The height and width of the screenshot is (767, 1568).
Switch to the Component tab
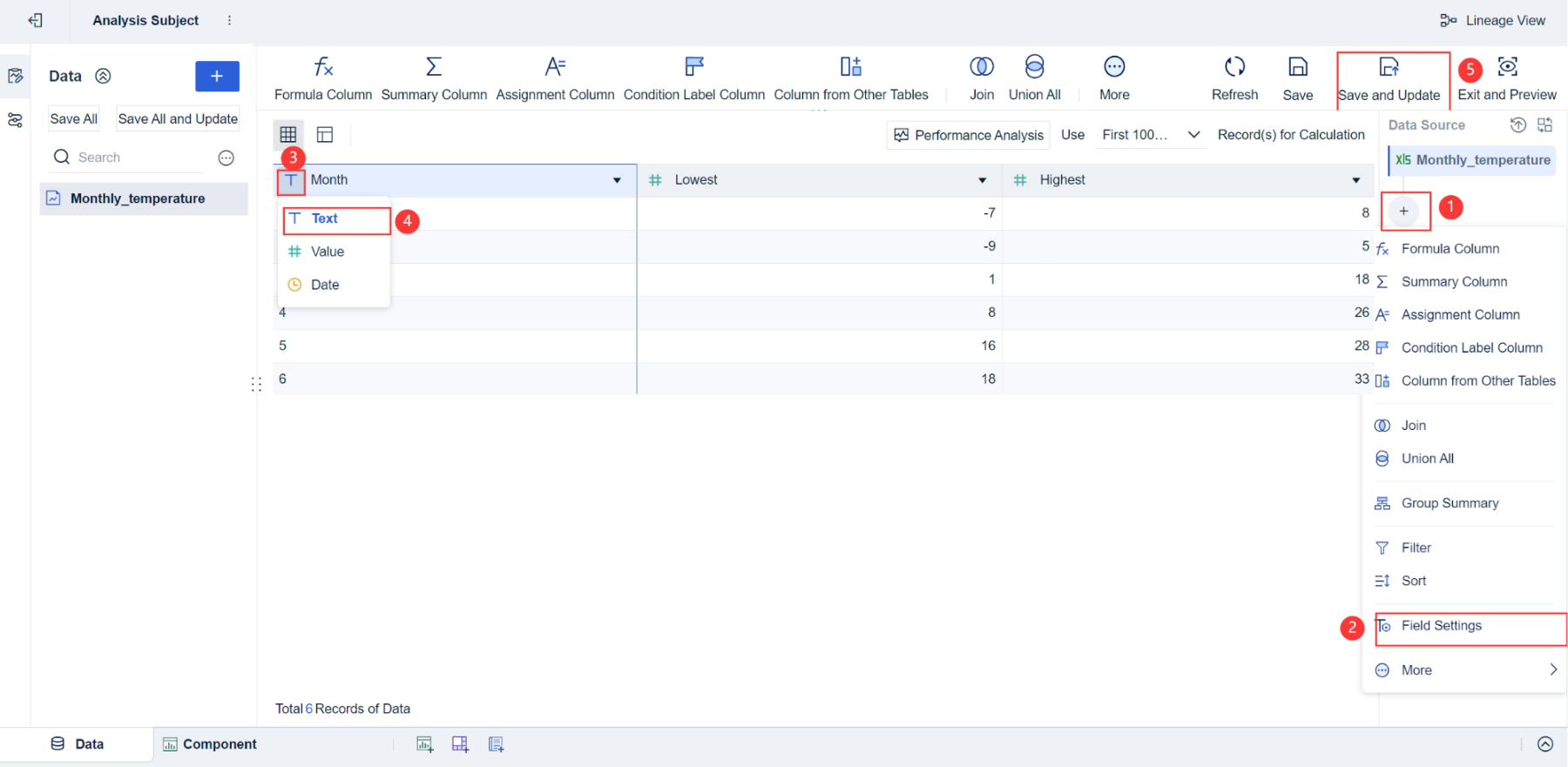coord(210,744)
